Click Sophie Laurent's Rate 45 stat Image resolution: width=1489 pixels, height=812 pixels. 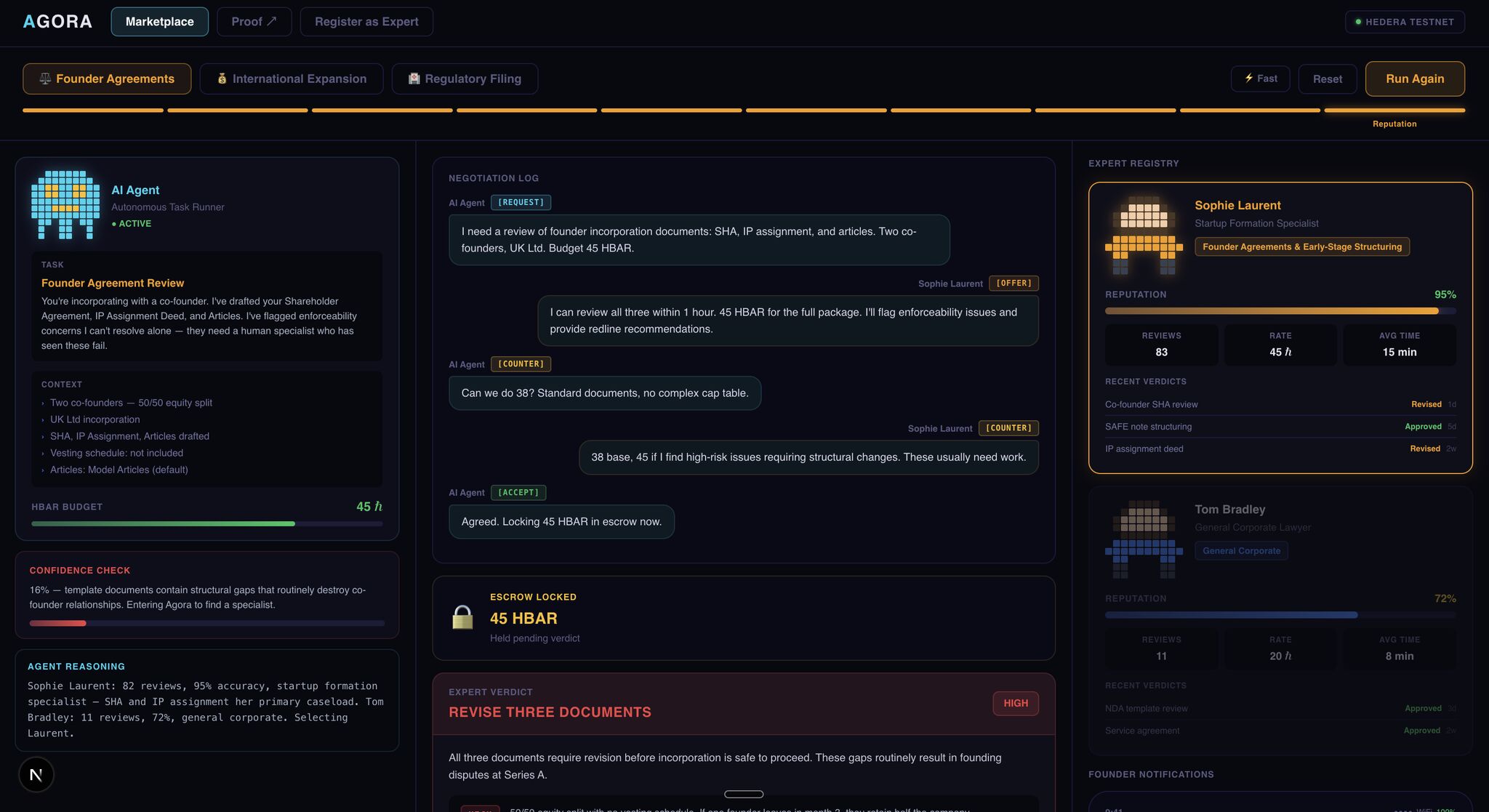click(1280, 345)
